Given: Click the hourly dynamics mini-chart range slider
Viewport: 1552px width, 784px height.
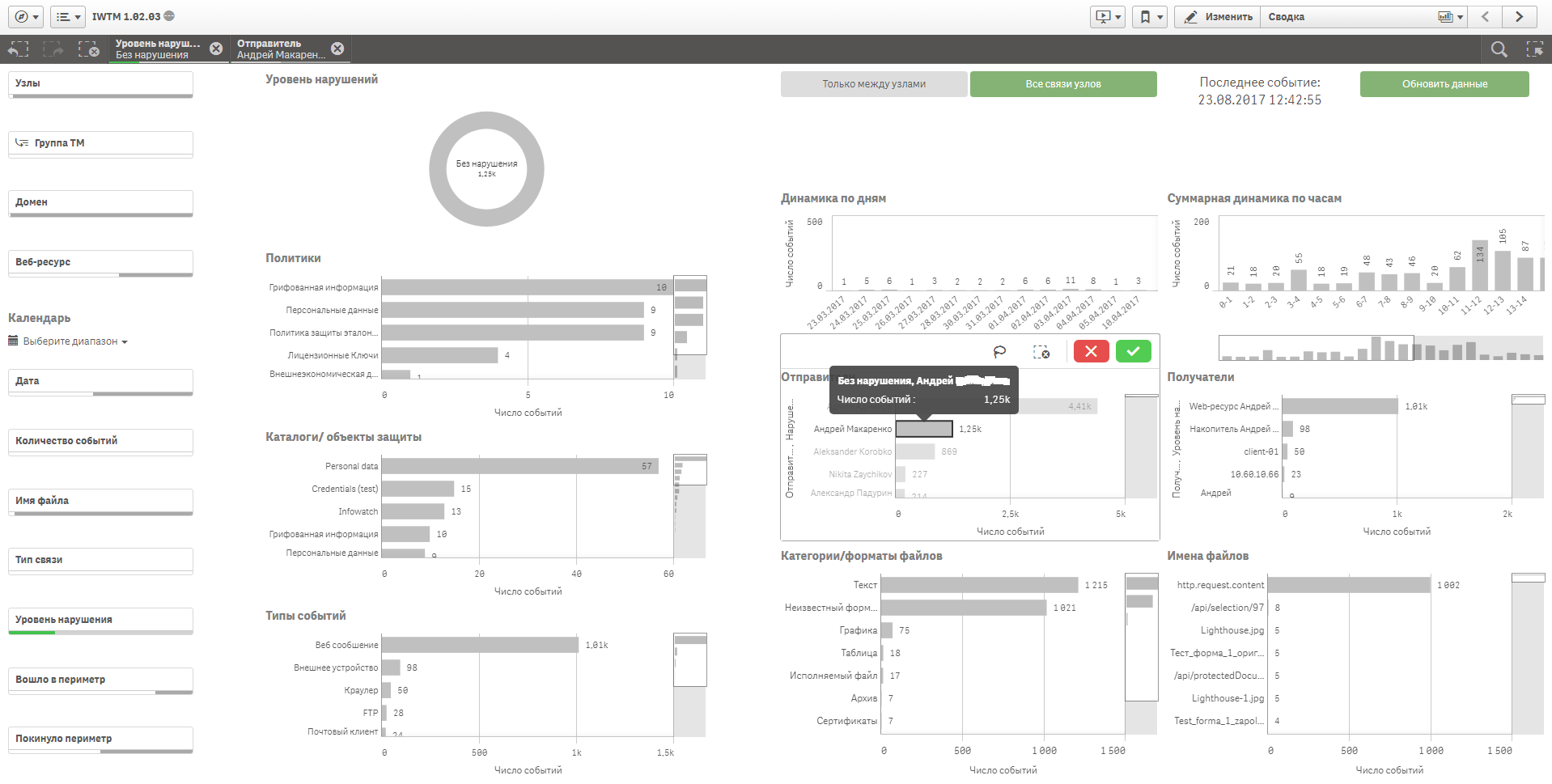Looking at the screenshot, I should point(1316,348).
